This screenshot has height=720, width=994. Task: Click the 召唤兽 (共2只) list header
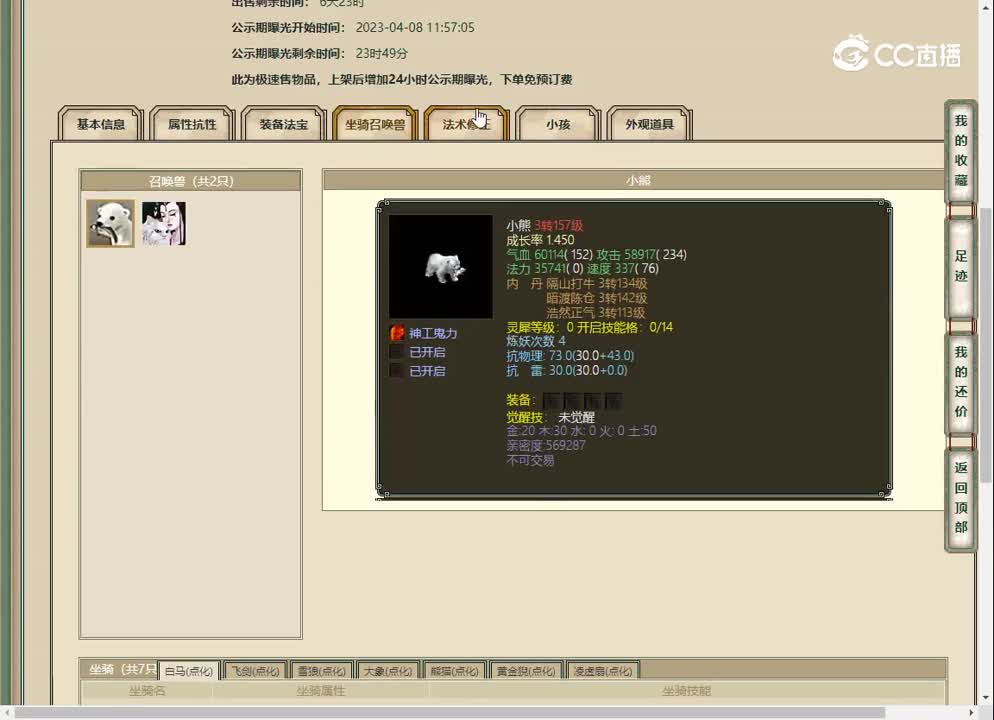pos(191,181)
